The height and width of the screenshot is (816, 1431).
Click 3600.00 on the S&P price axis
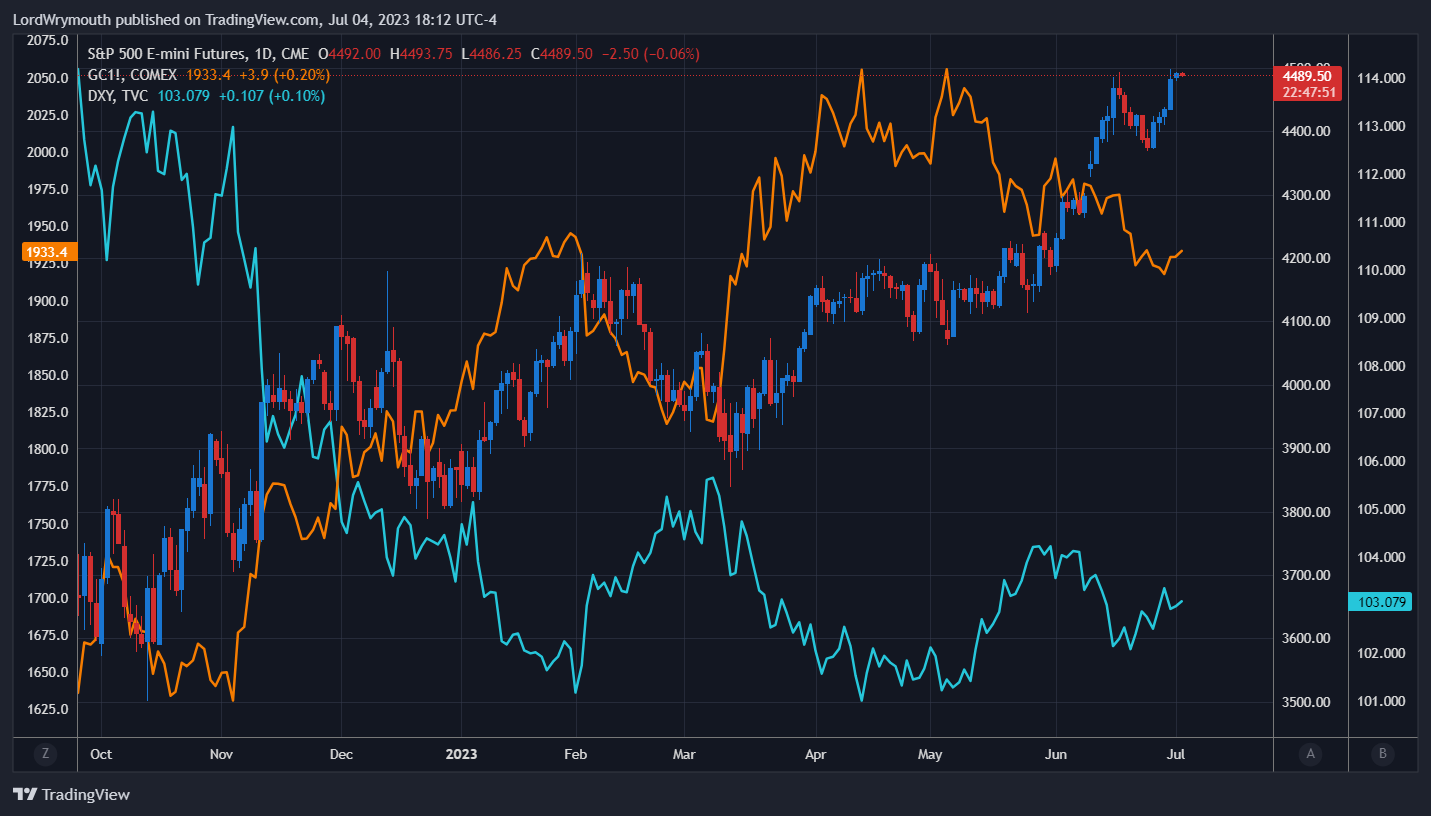pos(1307,638)
